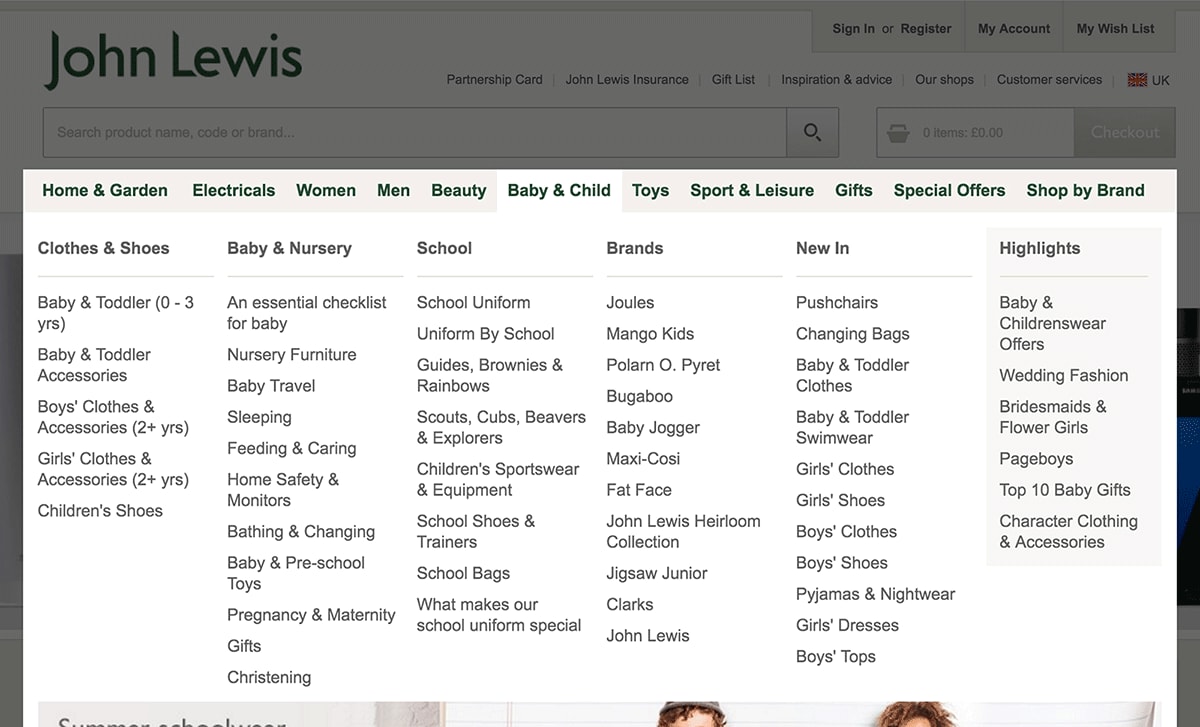Open the Our shops link
The width and height of the screenshot is (1200, 727).
coord(944,80)
